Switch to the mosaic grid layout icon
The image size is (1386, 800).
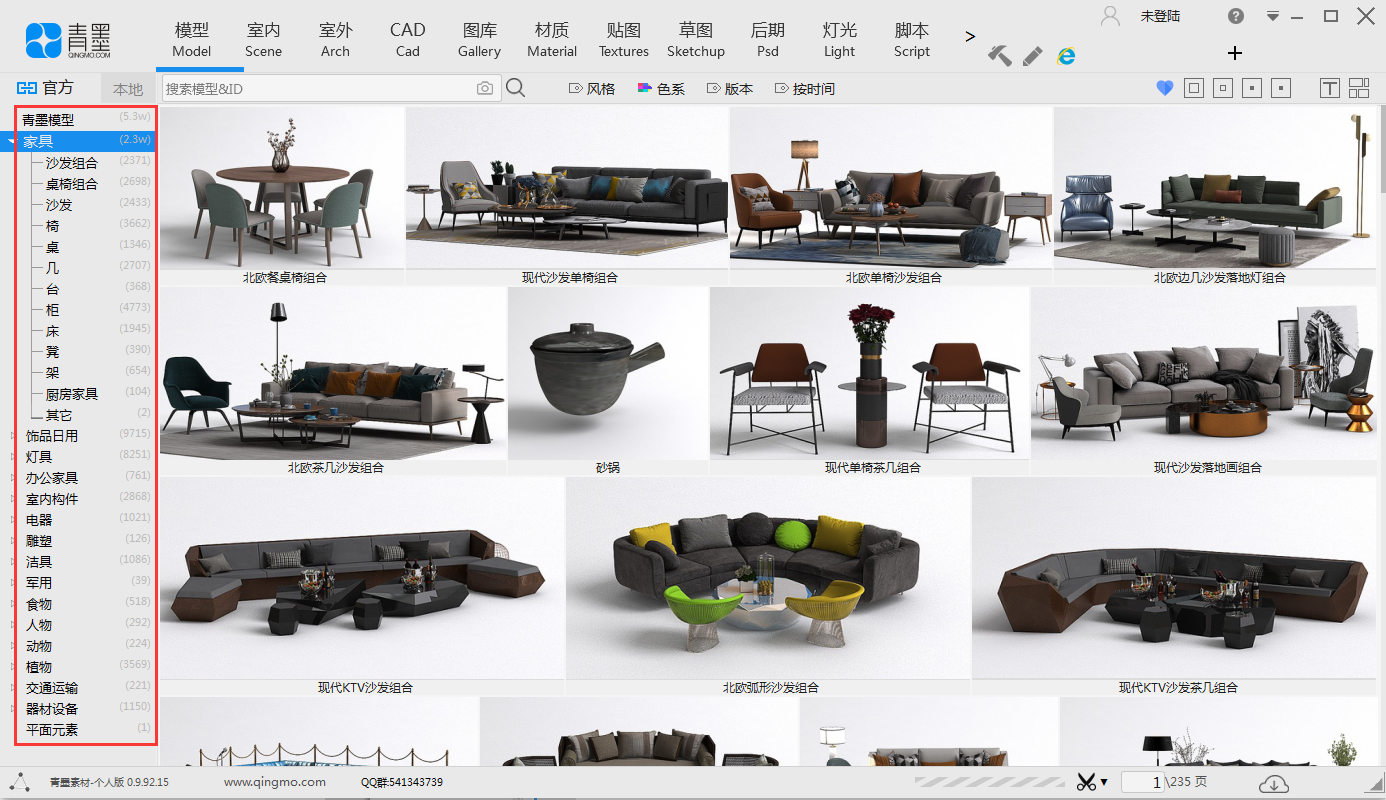click(1358, 89)
